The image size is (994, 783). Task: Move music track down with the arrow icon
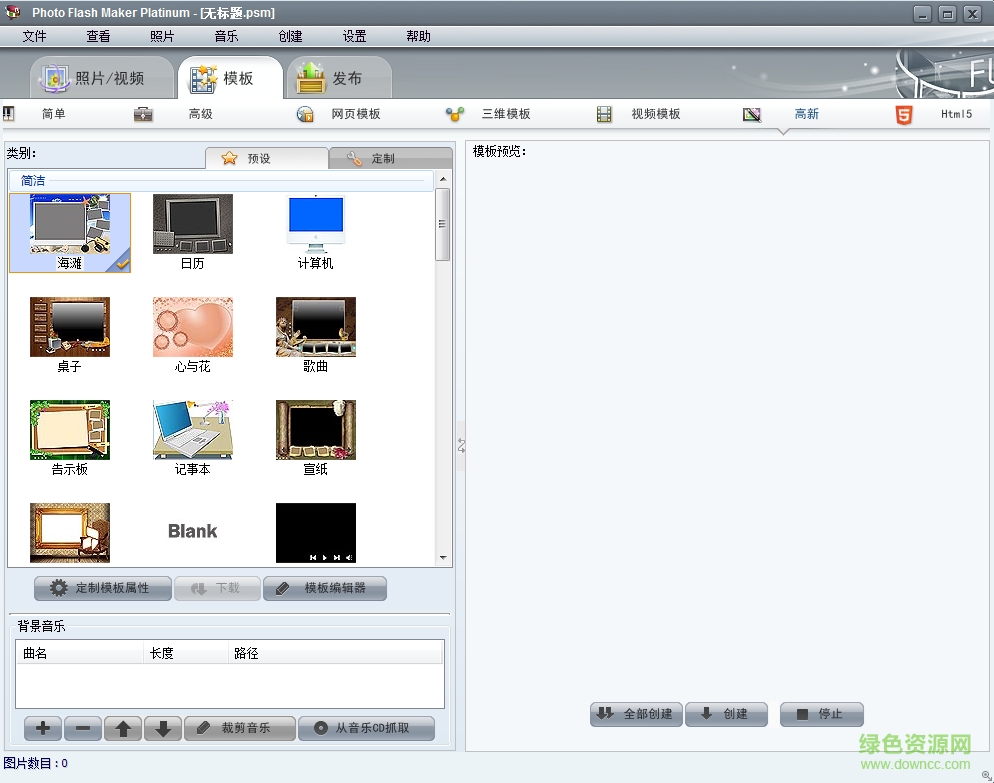[162, 729]
